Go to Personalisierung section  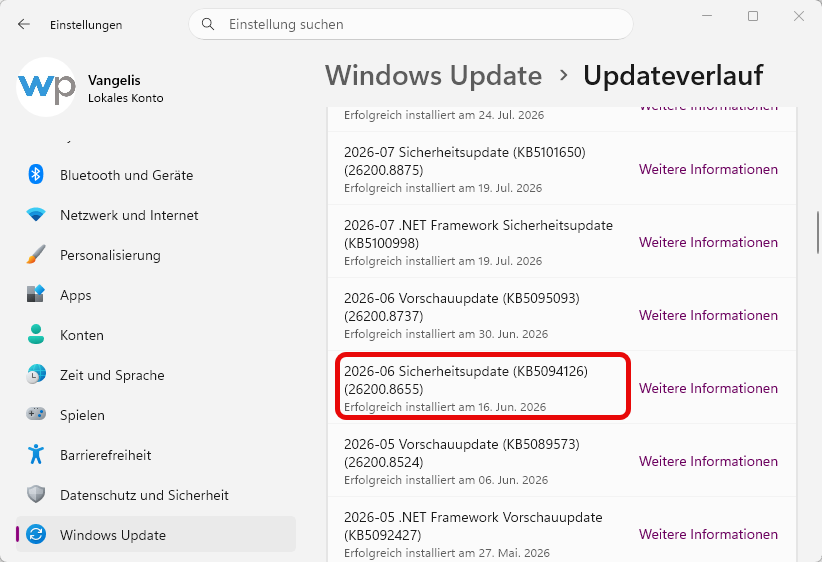156,255
